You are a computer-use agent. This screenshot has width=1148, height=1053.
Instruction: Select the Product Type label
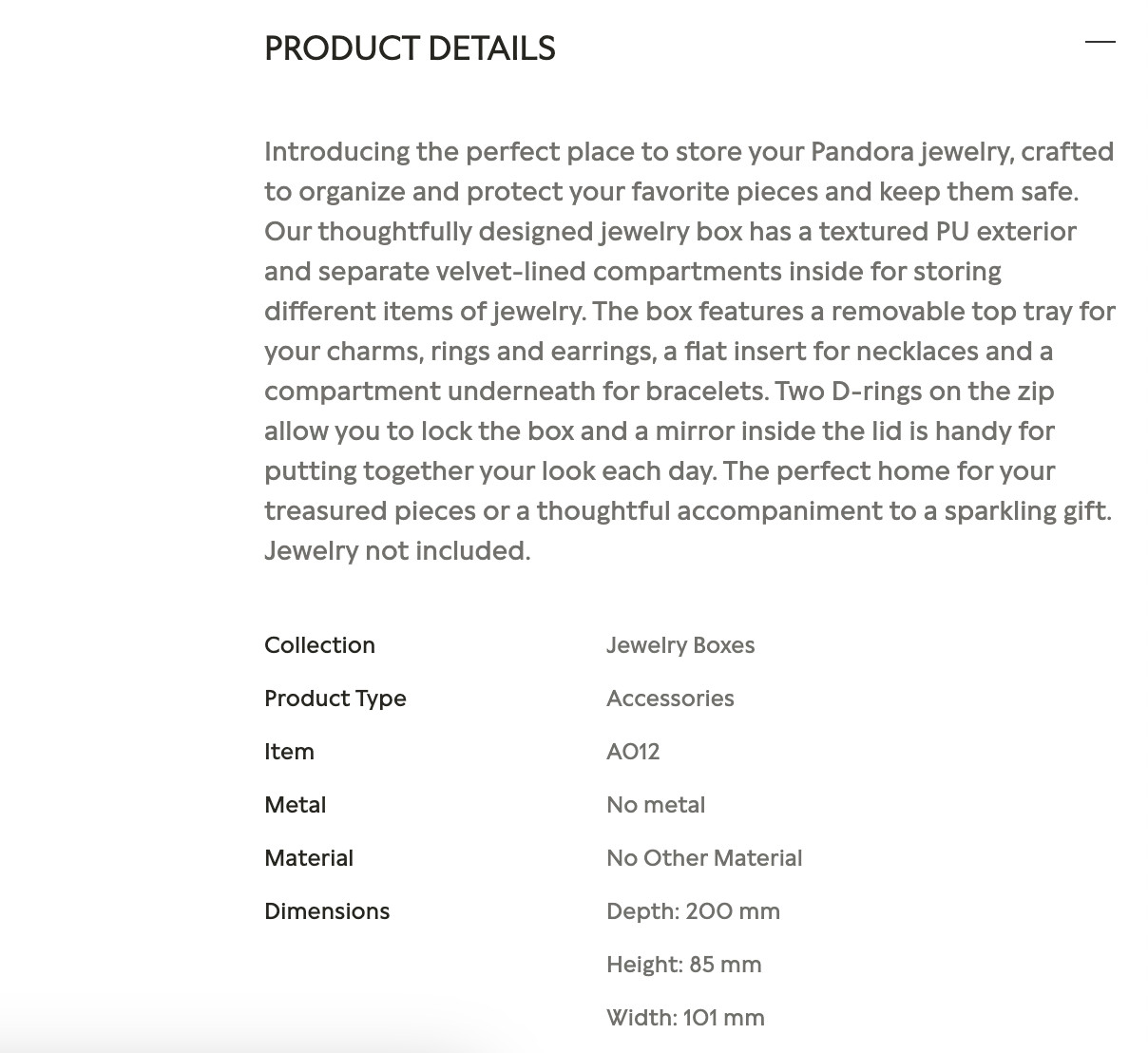point(335,699)
